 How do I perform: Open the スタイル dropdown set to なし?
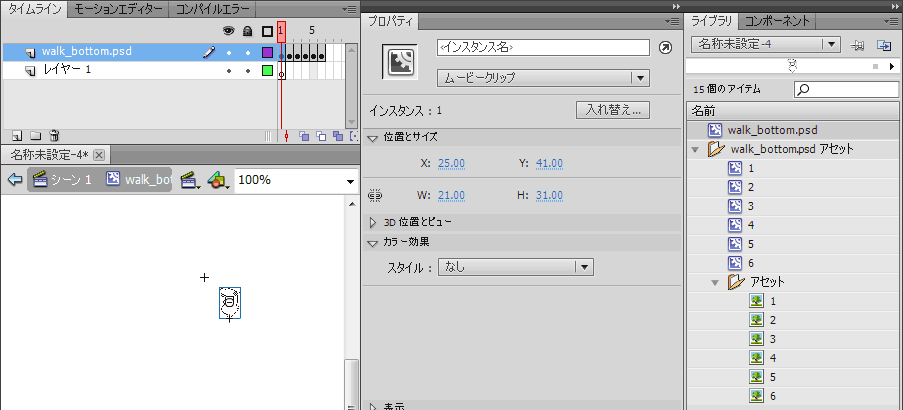[x=585, y=267]
